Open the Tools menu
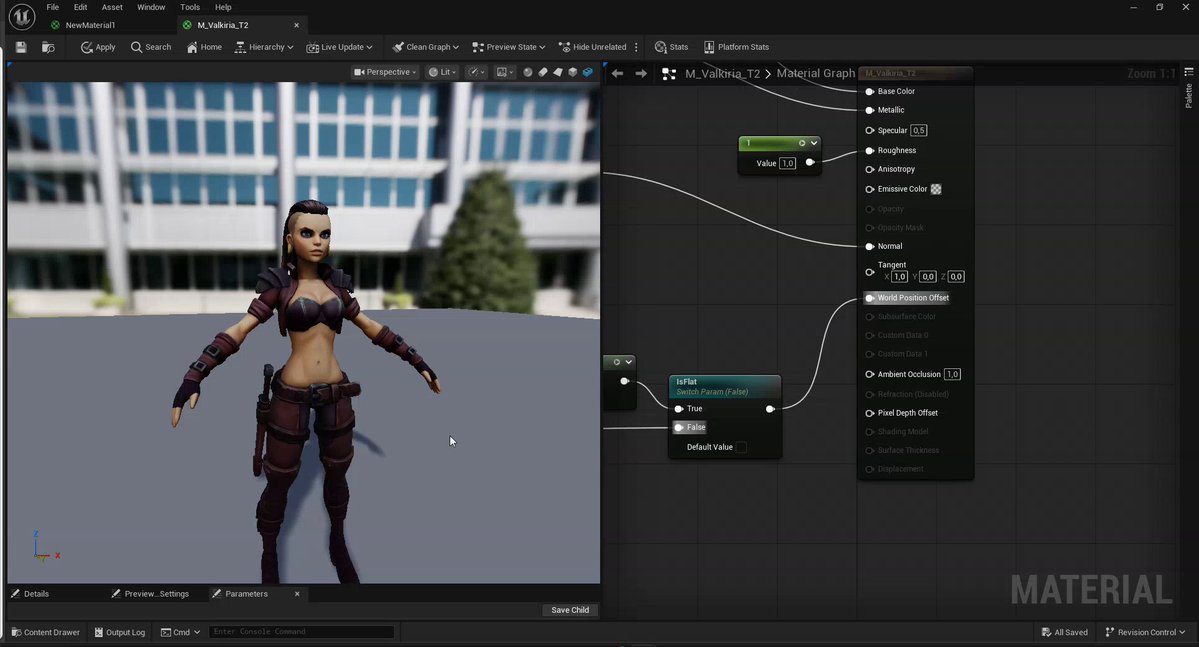The height and width of the screenshot is (647, 1199). [190, 7]
